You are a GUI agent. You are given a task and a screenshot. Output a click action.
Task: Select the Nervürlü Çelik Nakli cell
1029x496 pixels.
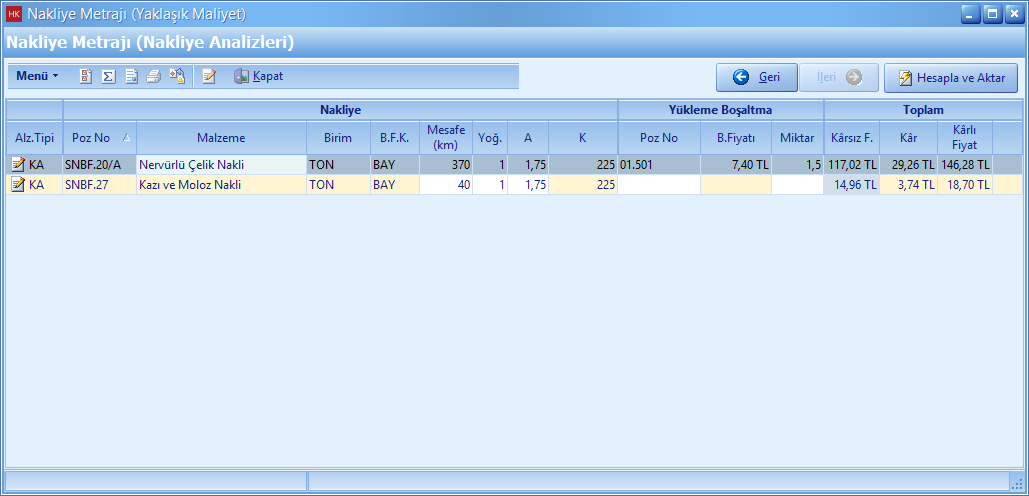pos(221,164)
